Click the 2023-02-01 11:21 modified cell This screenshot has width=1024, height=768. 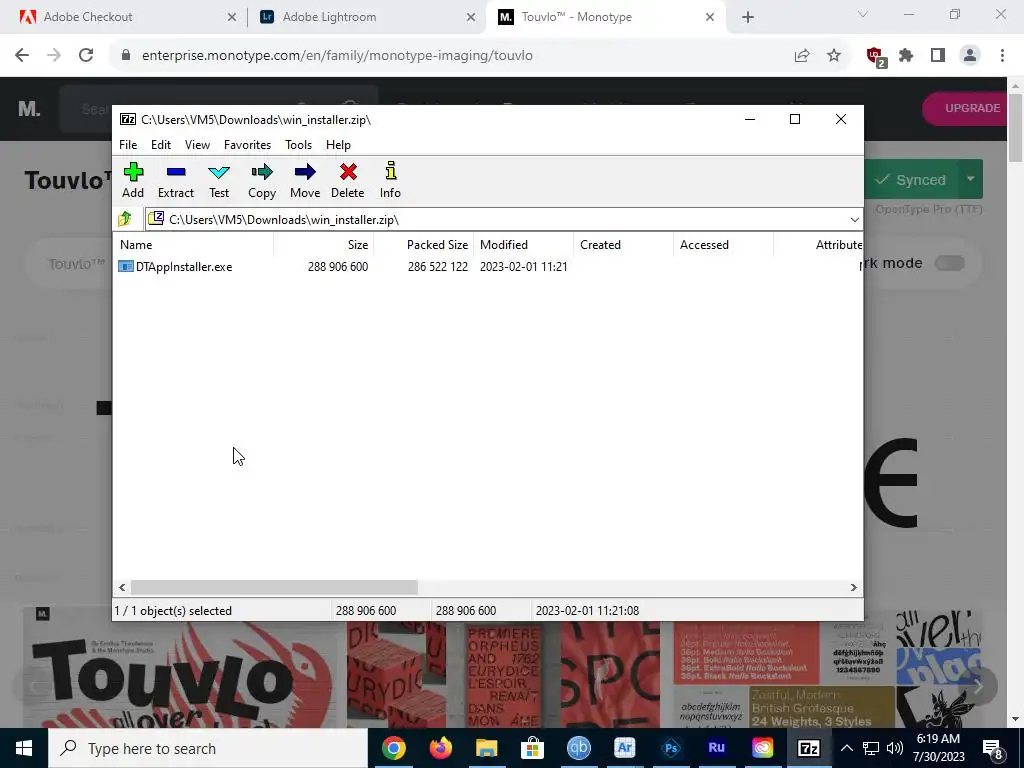point(524,266)
